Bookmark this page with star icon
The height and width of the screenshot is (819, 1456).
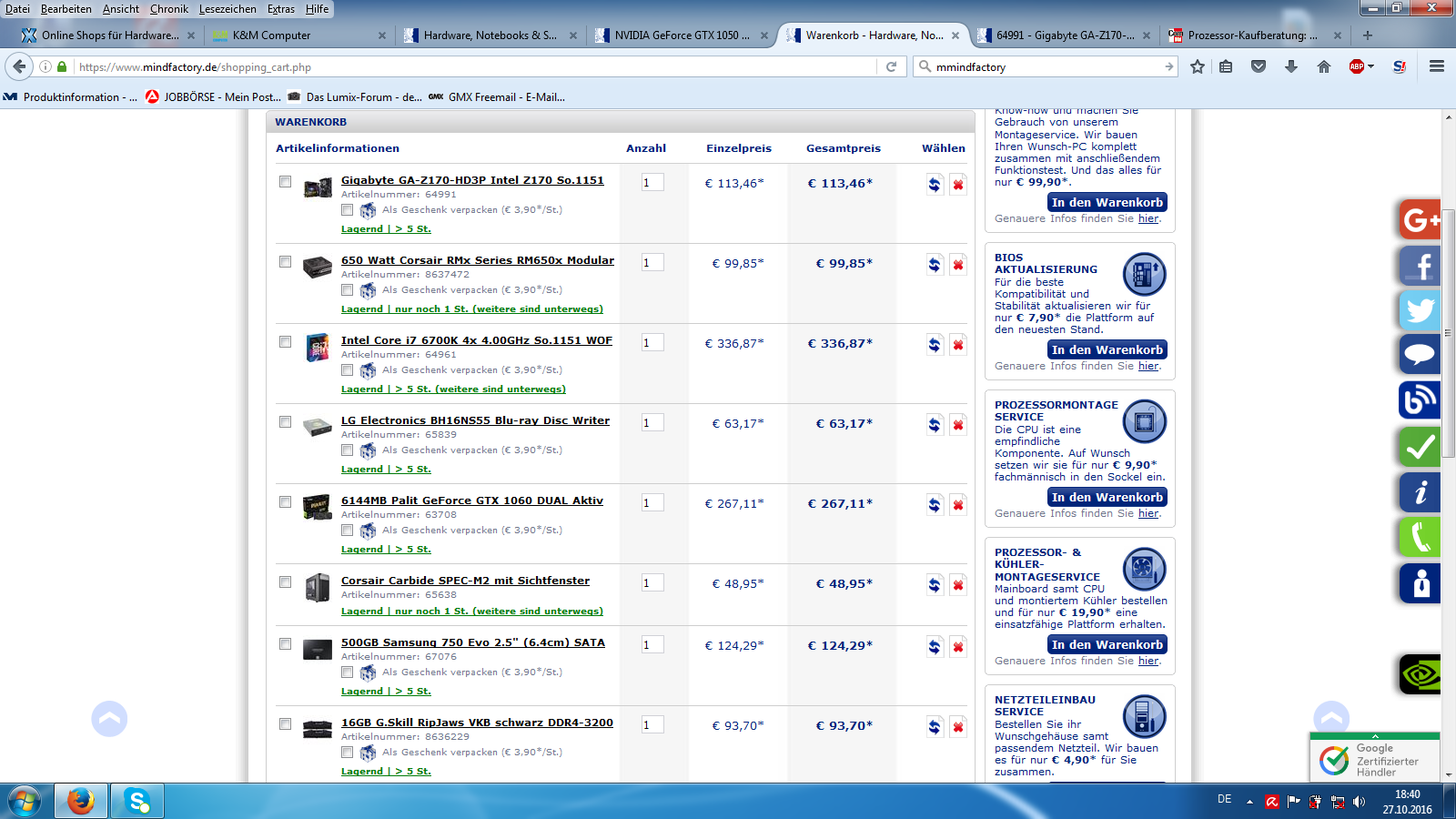(1198, 66)
